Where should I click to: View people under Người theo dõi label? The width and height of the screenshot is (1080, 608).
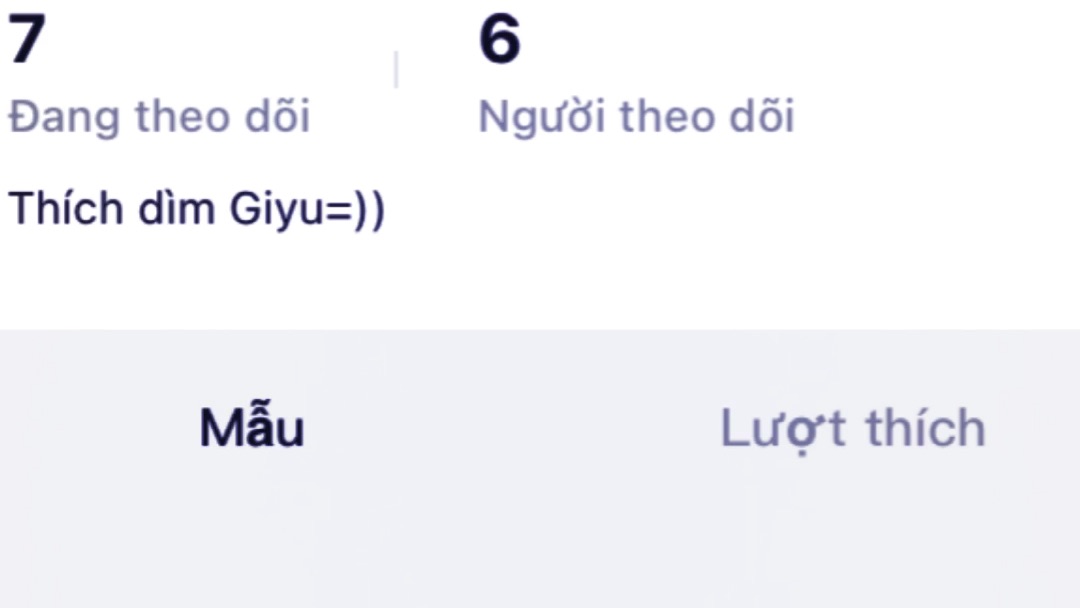point(636,116)
